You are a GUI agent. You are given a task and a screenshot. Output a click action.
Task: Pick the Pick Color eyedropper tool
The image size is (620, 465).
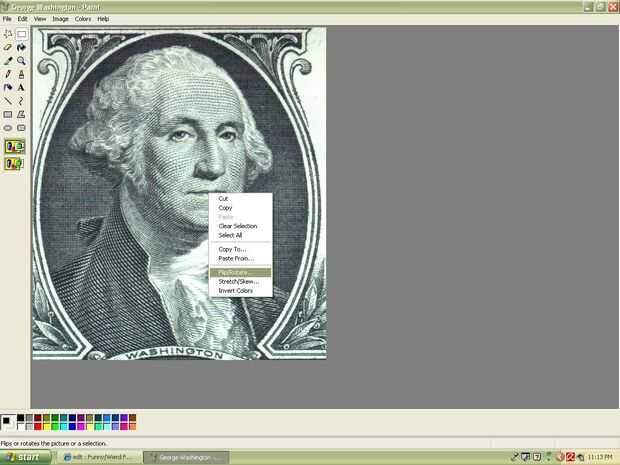coord(8,61)
